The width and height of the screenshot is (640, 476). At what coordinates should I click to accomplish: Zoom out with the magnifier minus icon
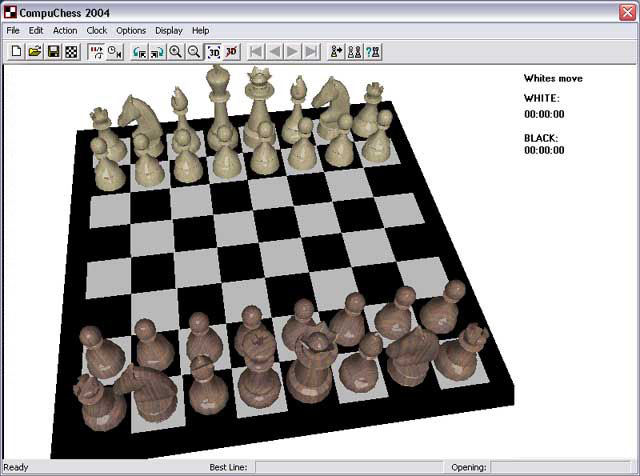point(194,51)
